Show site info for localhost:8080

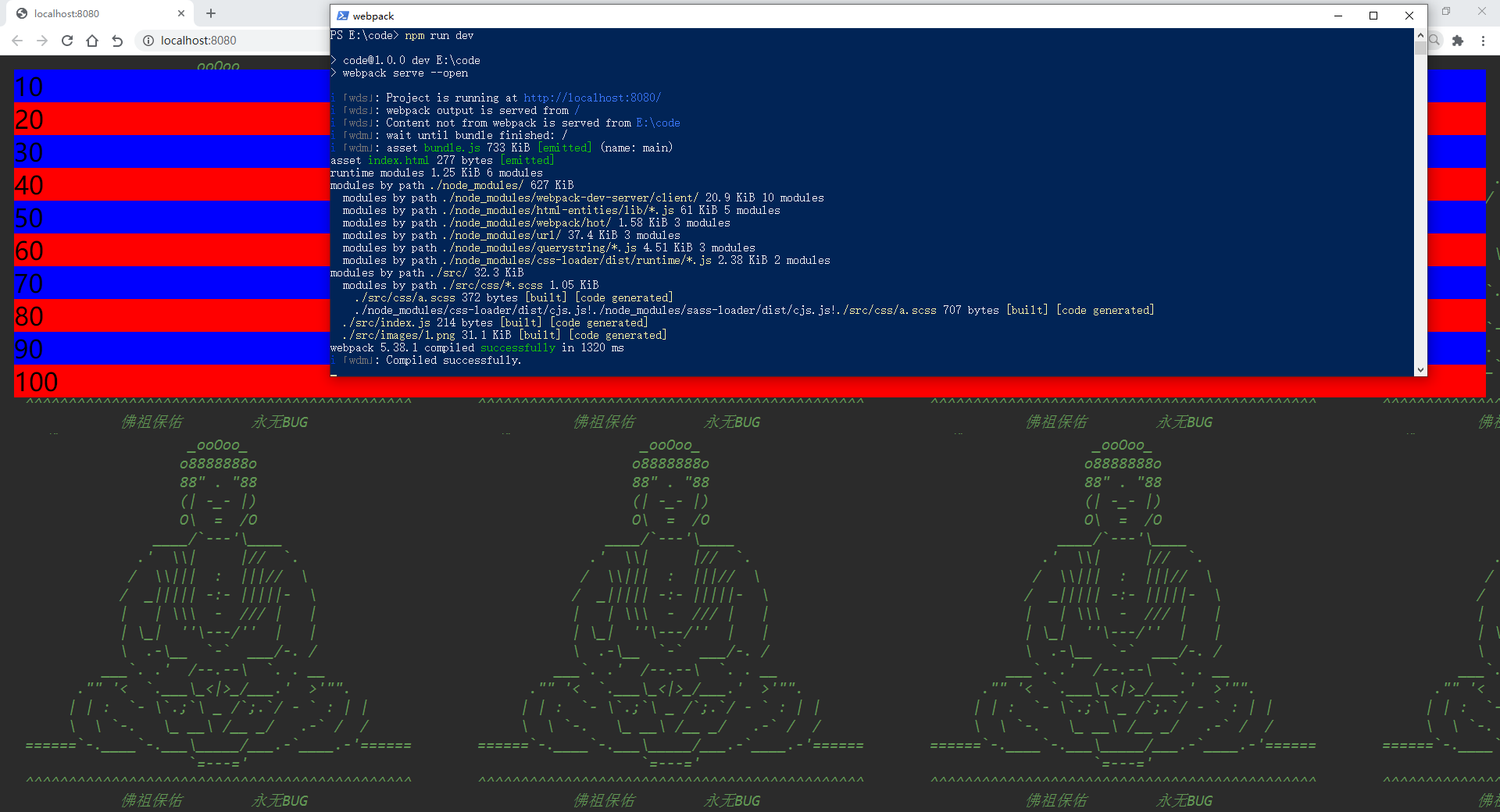tap(148, 41)
